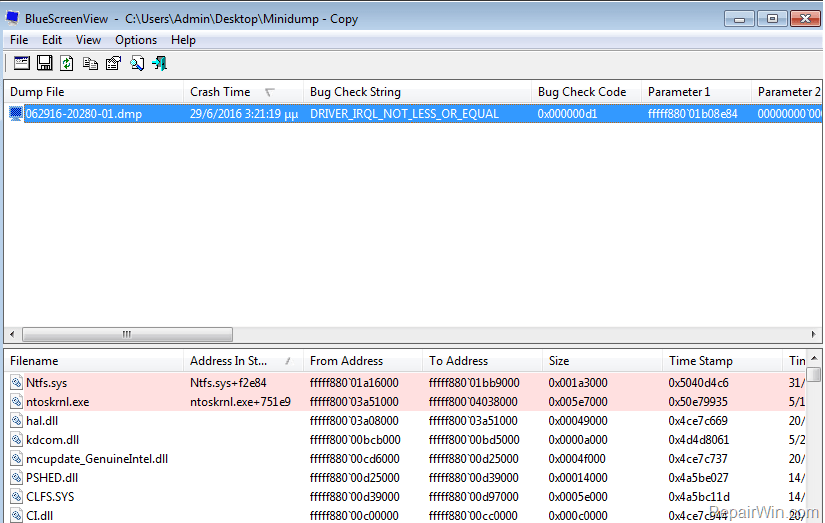Select the 062916-20280-01.dmp dump file icon
825x523 pixels.
point(16,114)
